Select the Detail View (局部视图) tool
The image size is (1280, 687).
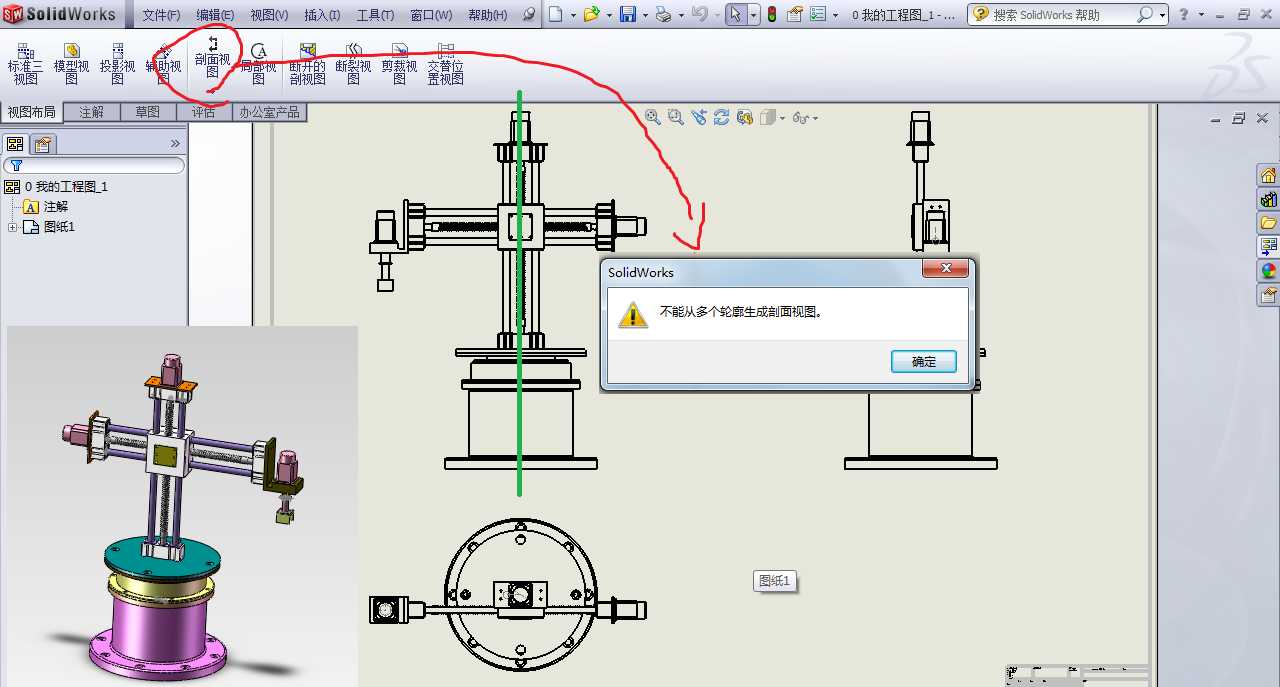click(x=259, y=64)
